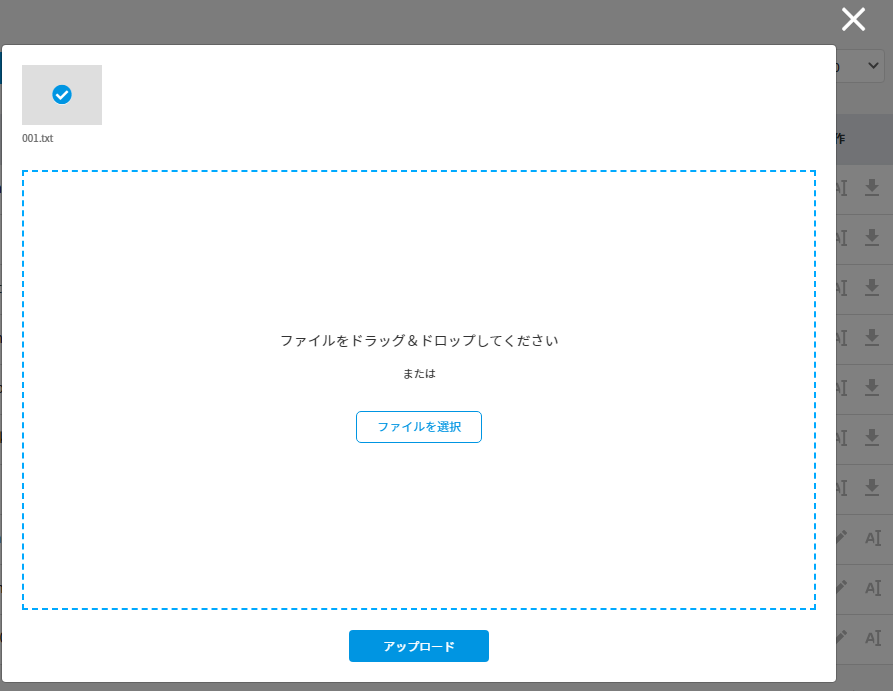Click the pencil edit icon in the bottom row
Image resolution: width=893 pixels, height=691 pixels.
[x=842, y=637]
